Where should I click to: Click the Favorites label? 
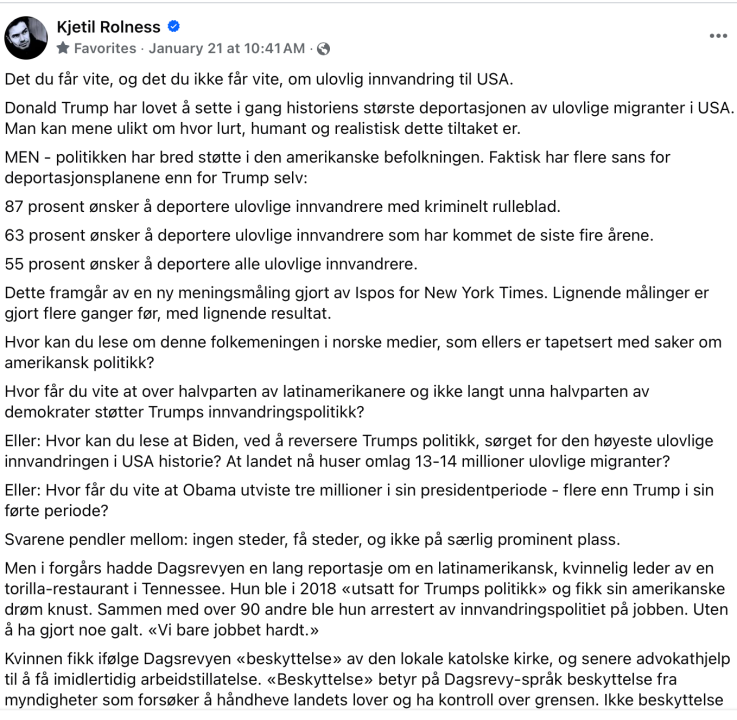[103, 48]
